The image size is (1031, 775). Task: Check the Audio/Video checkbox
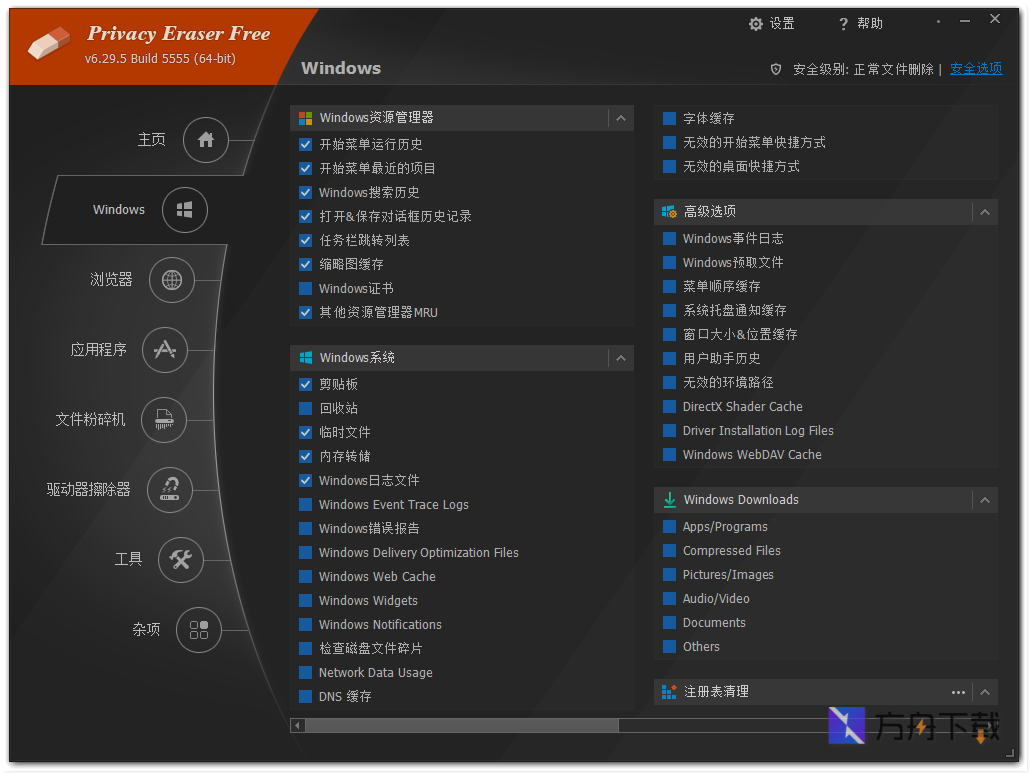pyautogui.click(x=669, y=599)
